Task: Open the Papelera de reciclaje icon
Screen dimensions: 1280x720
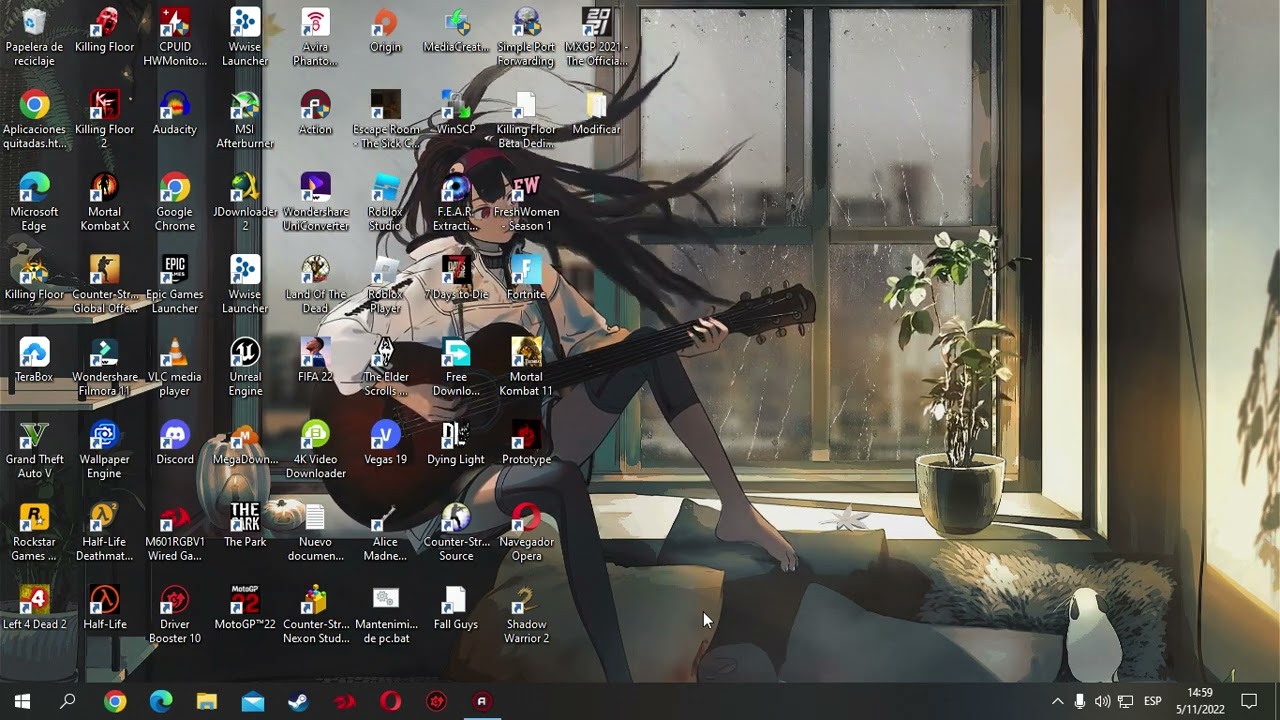Action: [34, 37]
